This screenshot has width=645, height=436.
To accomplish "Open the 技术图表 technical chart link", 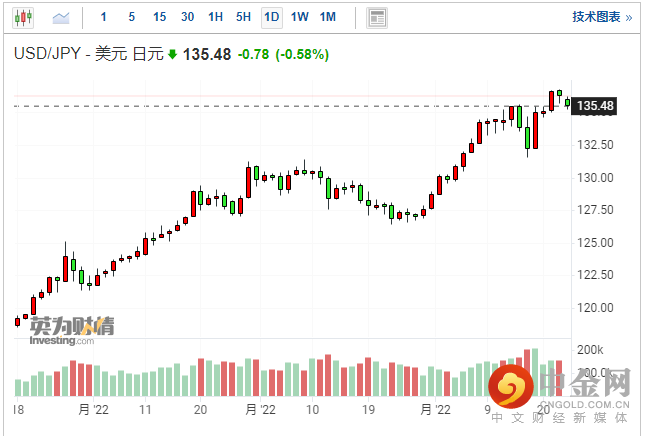I will [600, 17].
